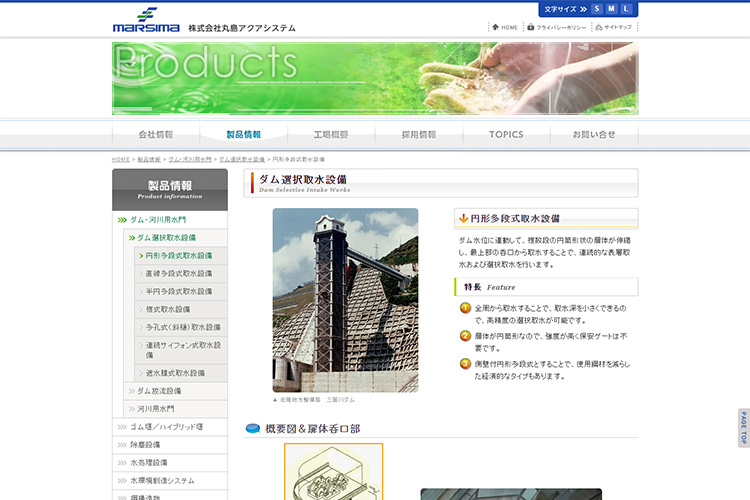Click ダム・河川用水門 in the breadcrumb trail
Screen dimensions: 750x500
click(x=190, y=159)
